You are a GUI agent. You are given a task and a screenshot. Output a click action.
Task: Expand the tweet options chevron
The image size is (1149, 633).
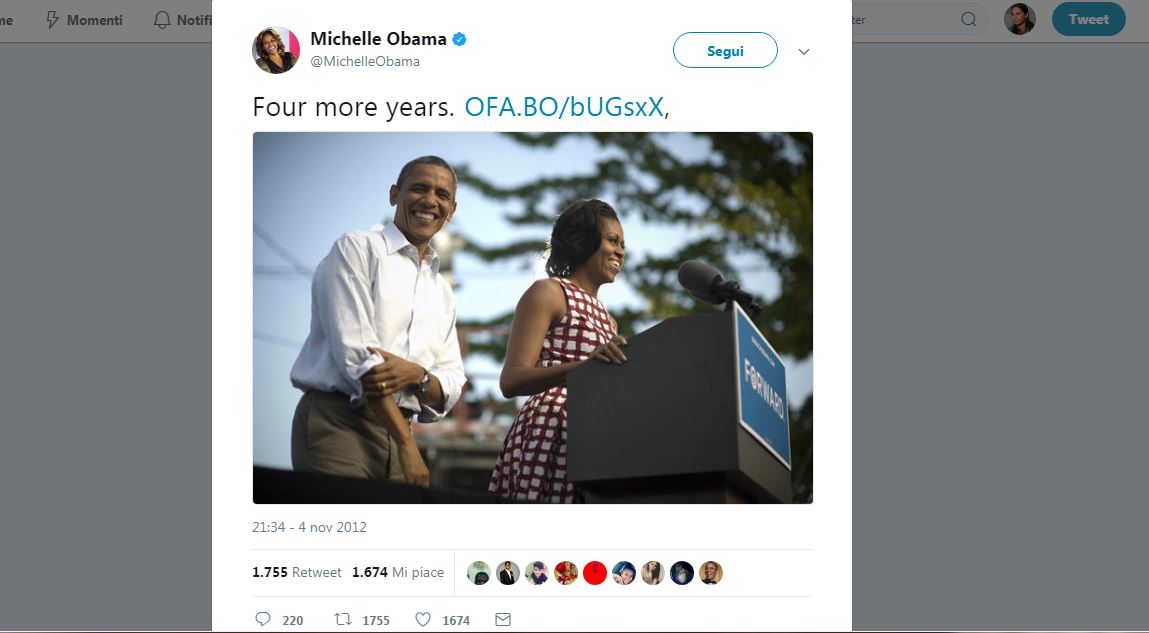coord(803,52)
